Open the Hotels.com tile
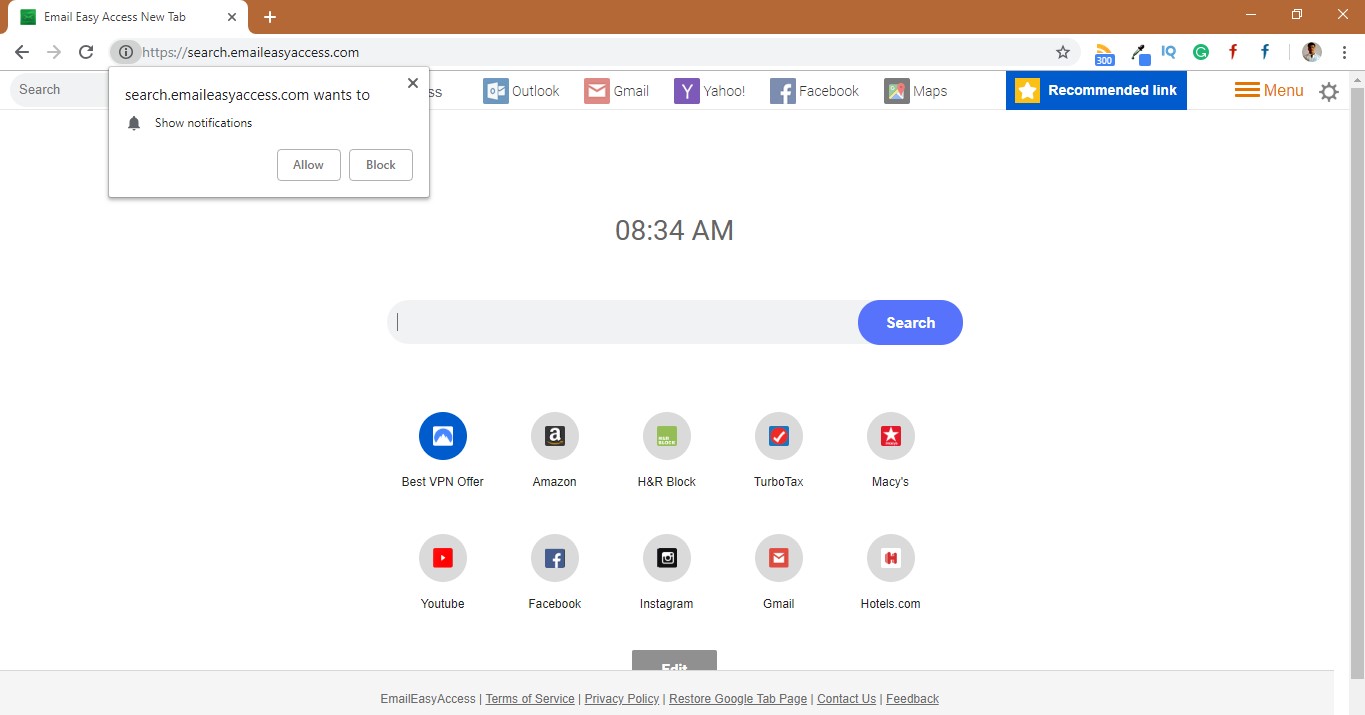 click(890, 557)
